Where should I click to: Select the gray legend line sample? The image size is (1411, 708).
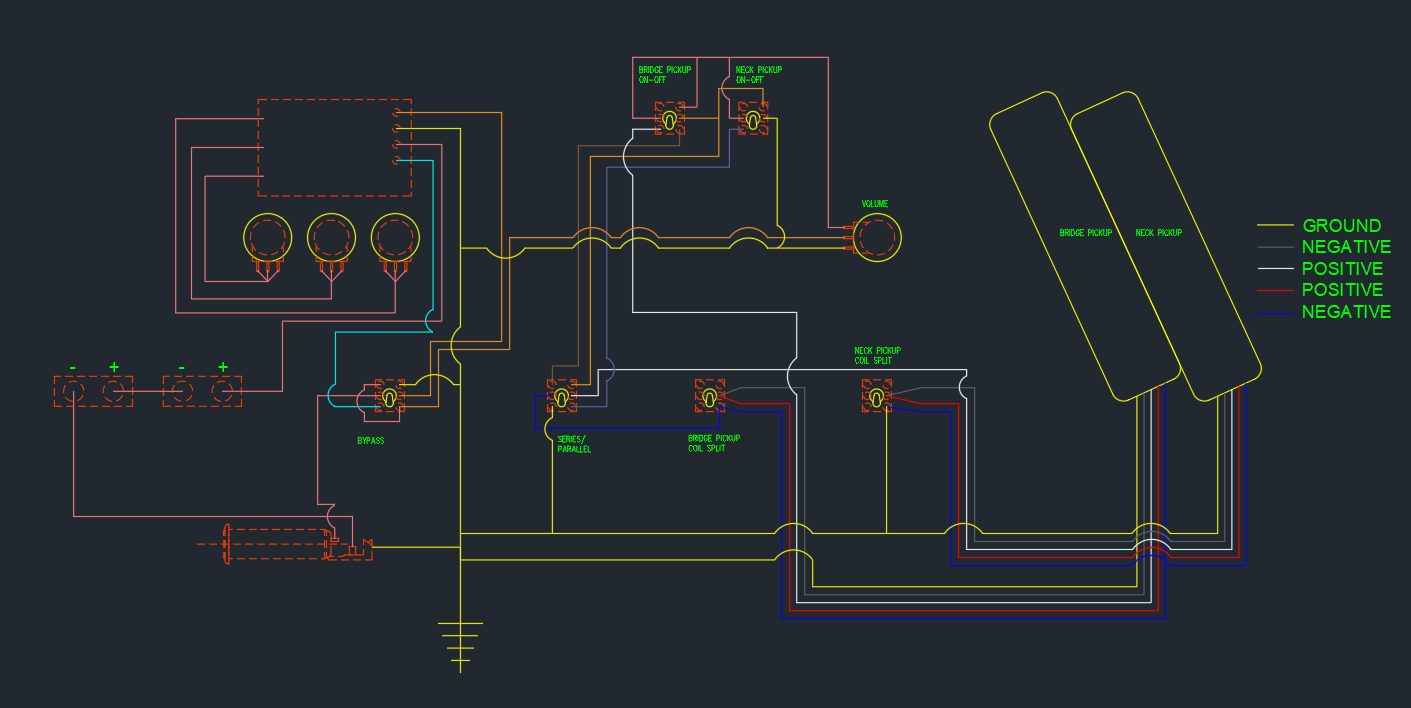point(1275,247)
